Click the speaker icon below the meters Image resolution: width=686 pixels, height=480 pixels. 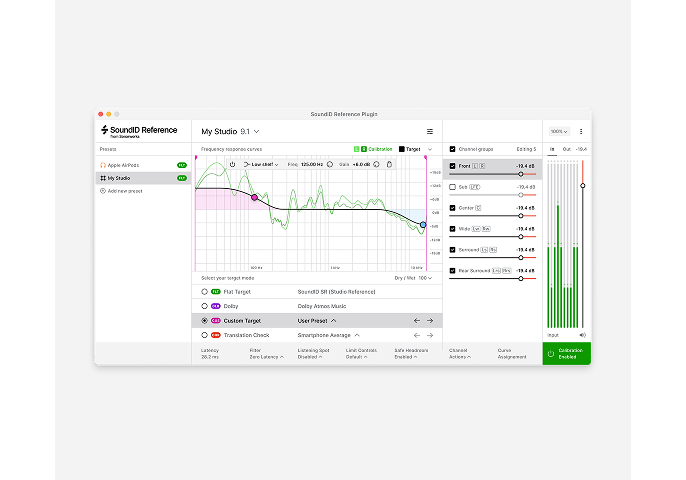click(582, 335)
